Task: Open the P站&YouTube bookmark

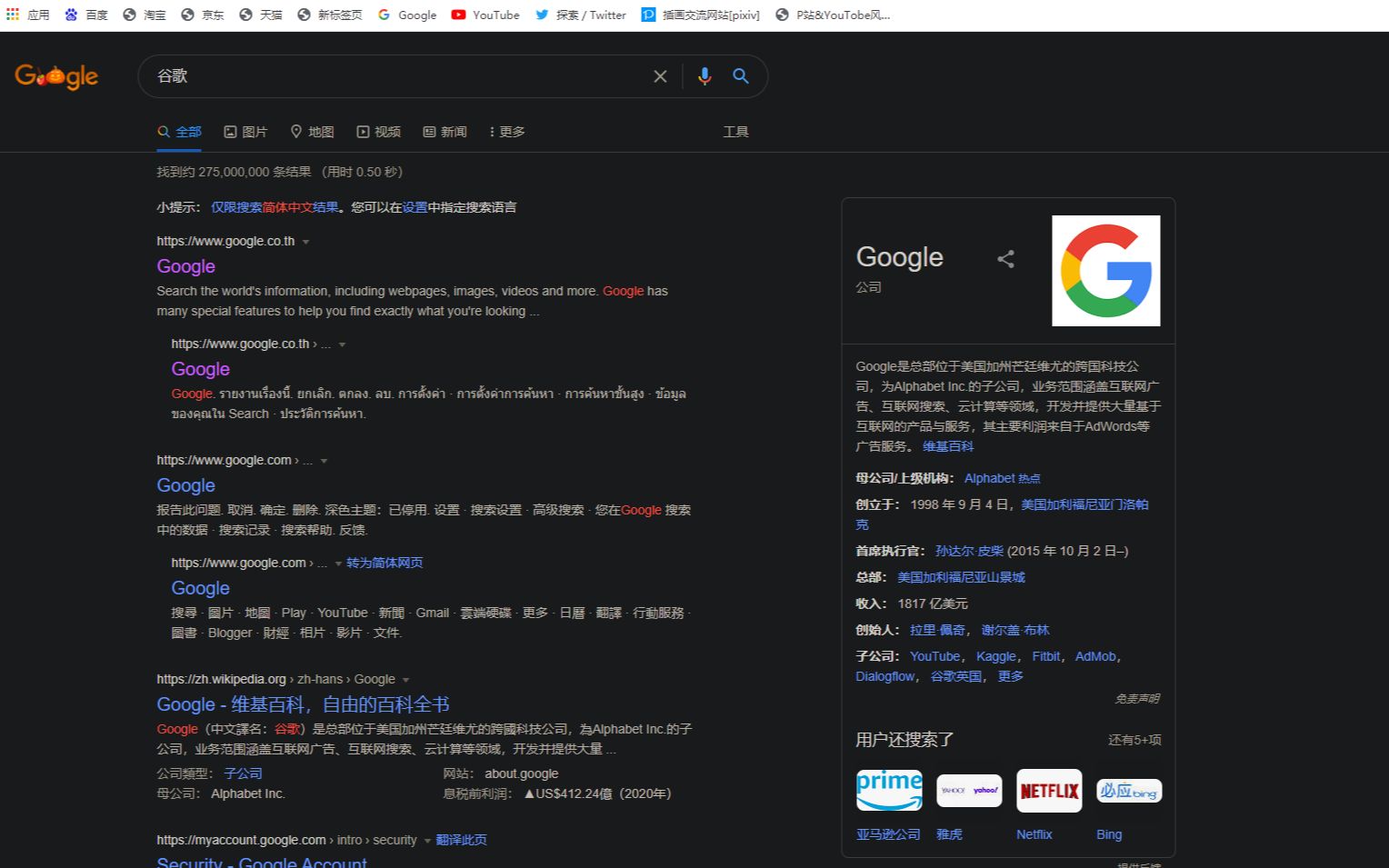Action: click(833, 15)
